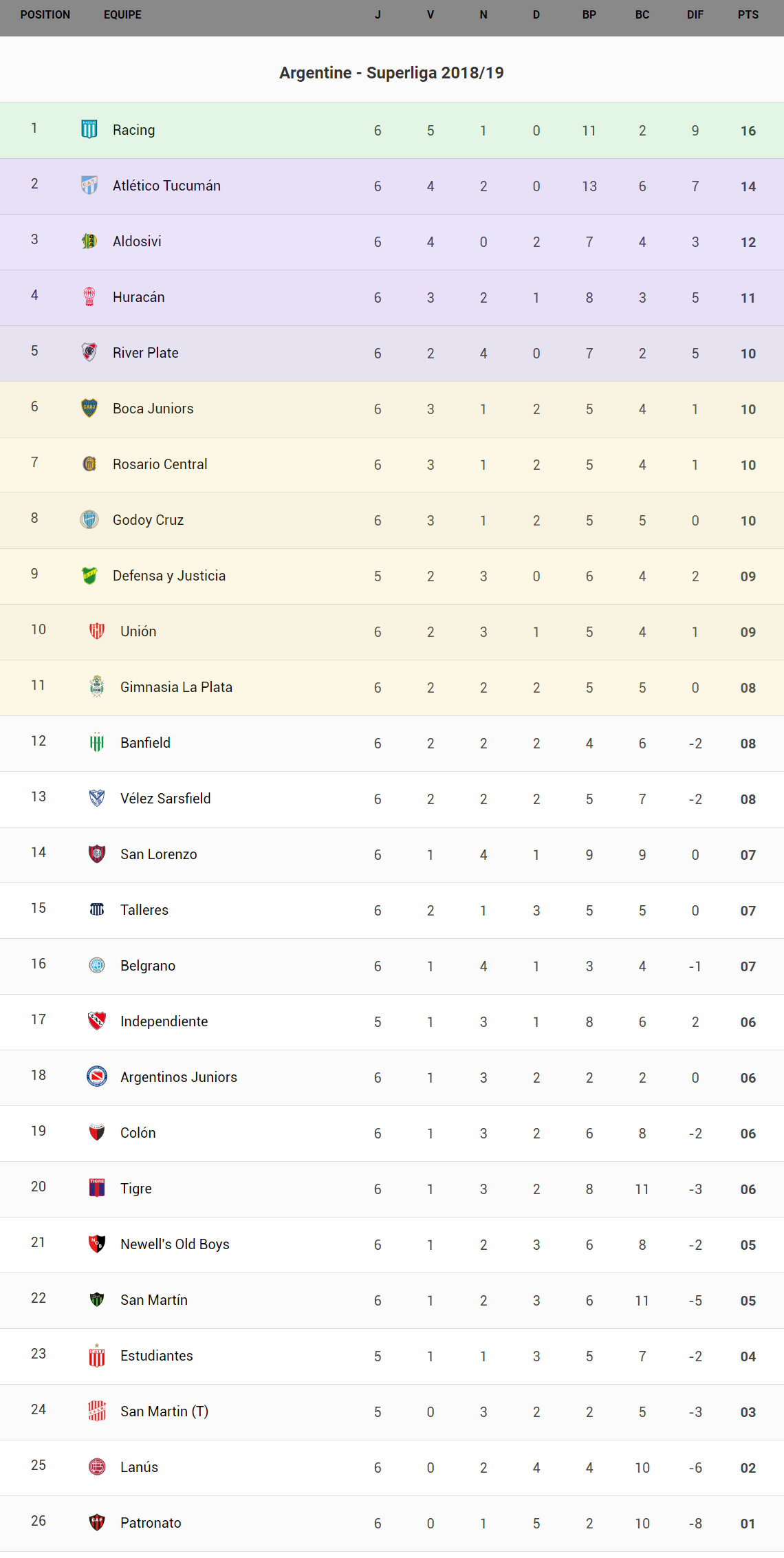This screenshot has height=1558, width=784.
Task: Click the Huracán balloon crest icon
Action: click(89, 296)
